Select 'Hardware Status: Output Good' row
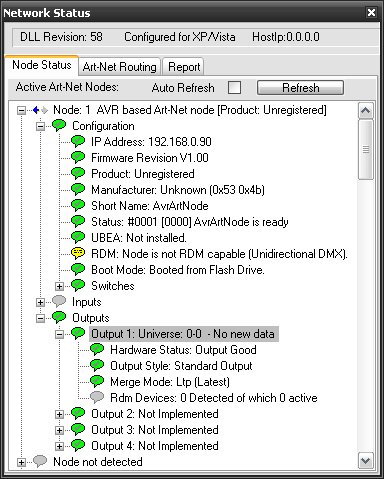 [183, 350]
